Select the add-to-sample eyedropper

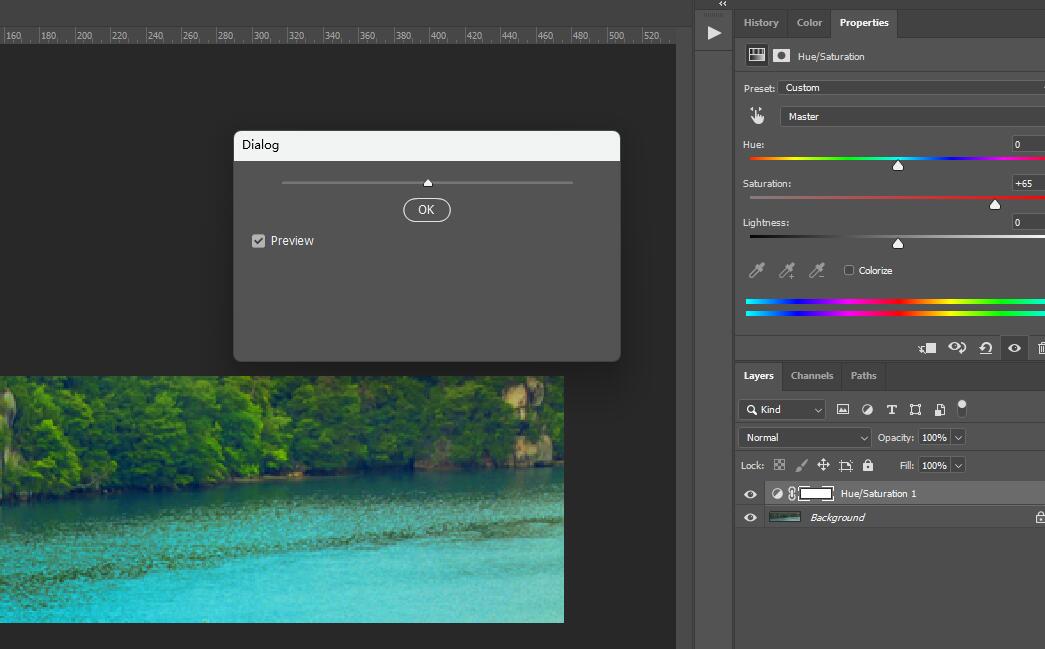click(x=786, y=270)
